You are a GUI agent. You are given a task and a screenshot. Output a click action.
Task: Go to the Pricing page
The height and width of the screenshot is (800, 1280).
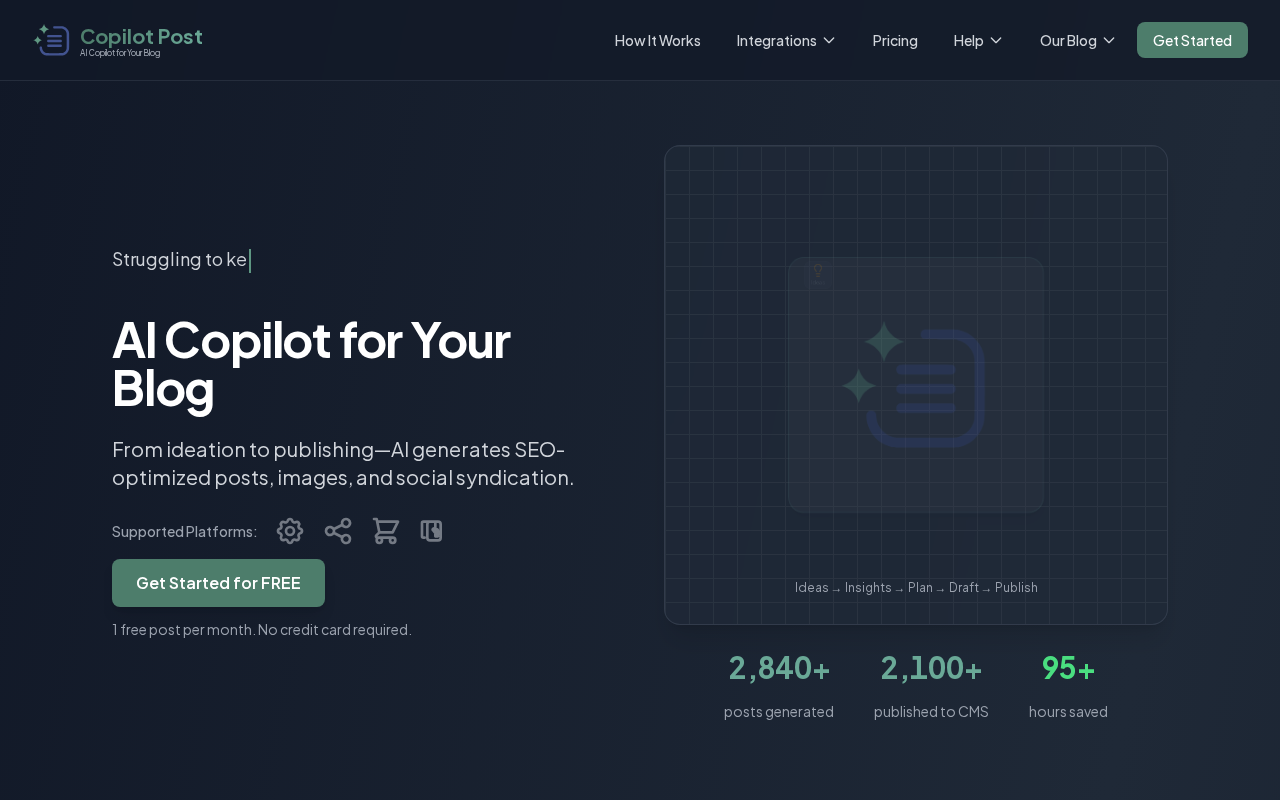pos(895,40)
